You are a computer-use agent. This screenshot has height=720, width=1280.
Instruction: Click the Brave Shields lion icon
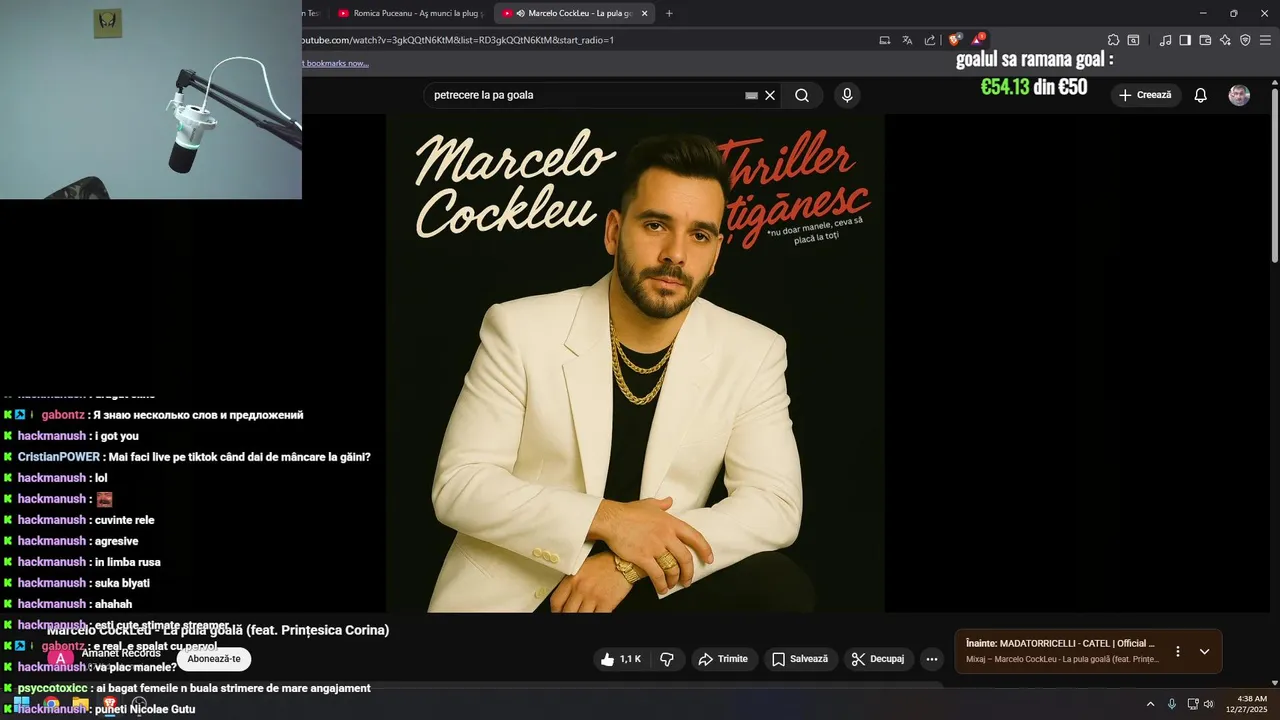pyautogui.click(x=954, y=40)
